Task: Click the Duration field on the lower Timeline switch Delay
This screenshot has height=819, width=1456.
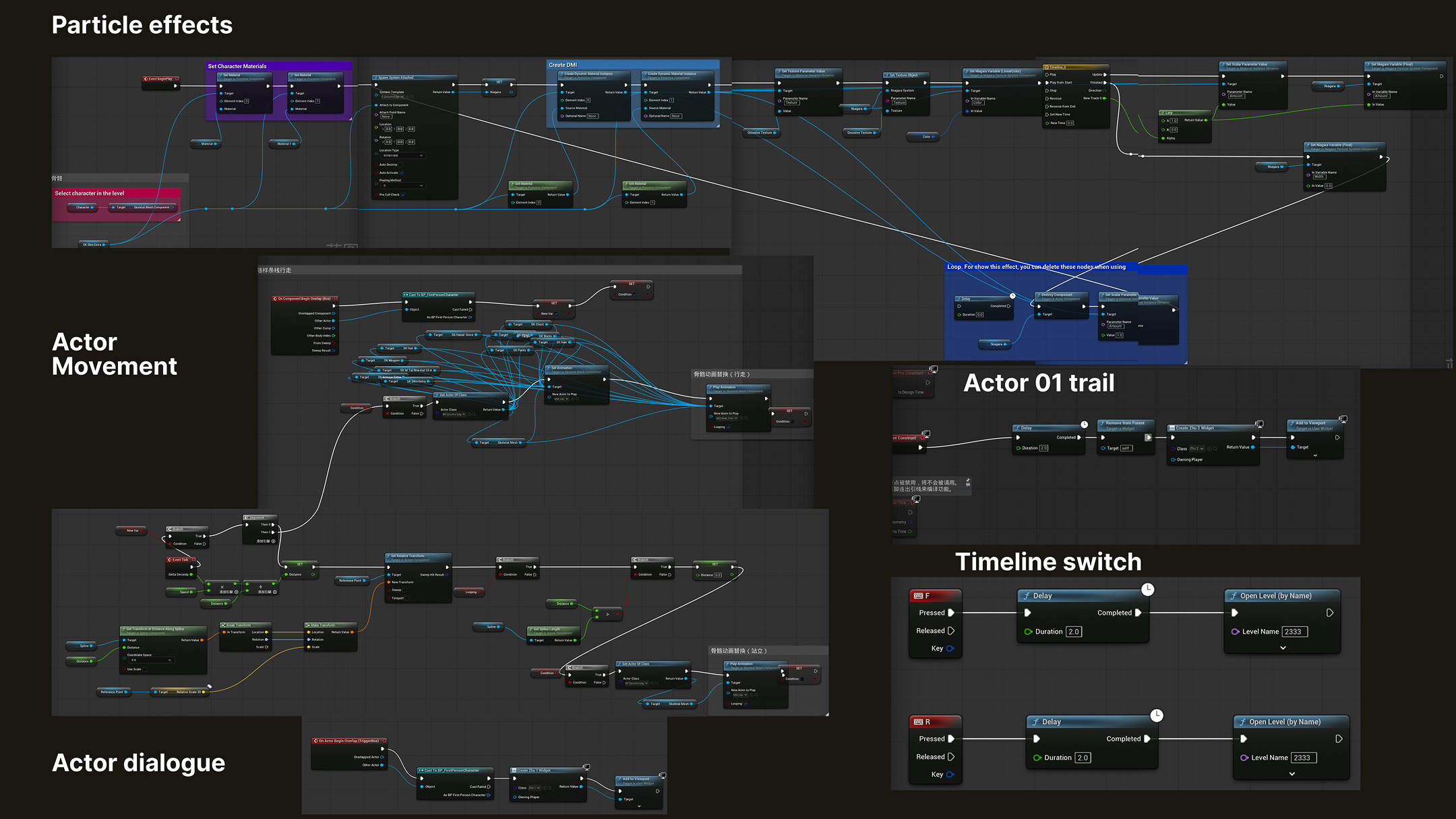Action: (1083, 758)
